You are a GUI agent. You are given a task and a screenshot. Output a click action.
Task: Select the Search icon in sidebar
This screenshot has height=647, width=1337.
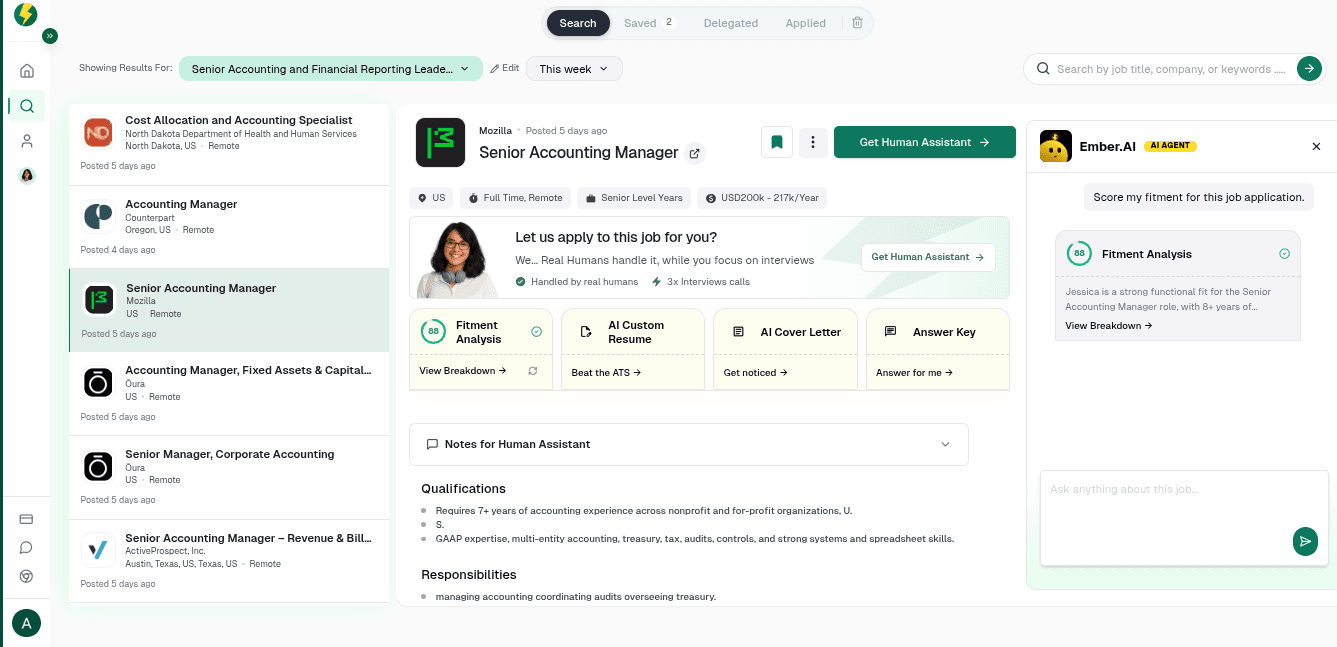coord(27,106)
